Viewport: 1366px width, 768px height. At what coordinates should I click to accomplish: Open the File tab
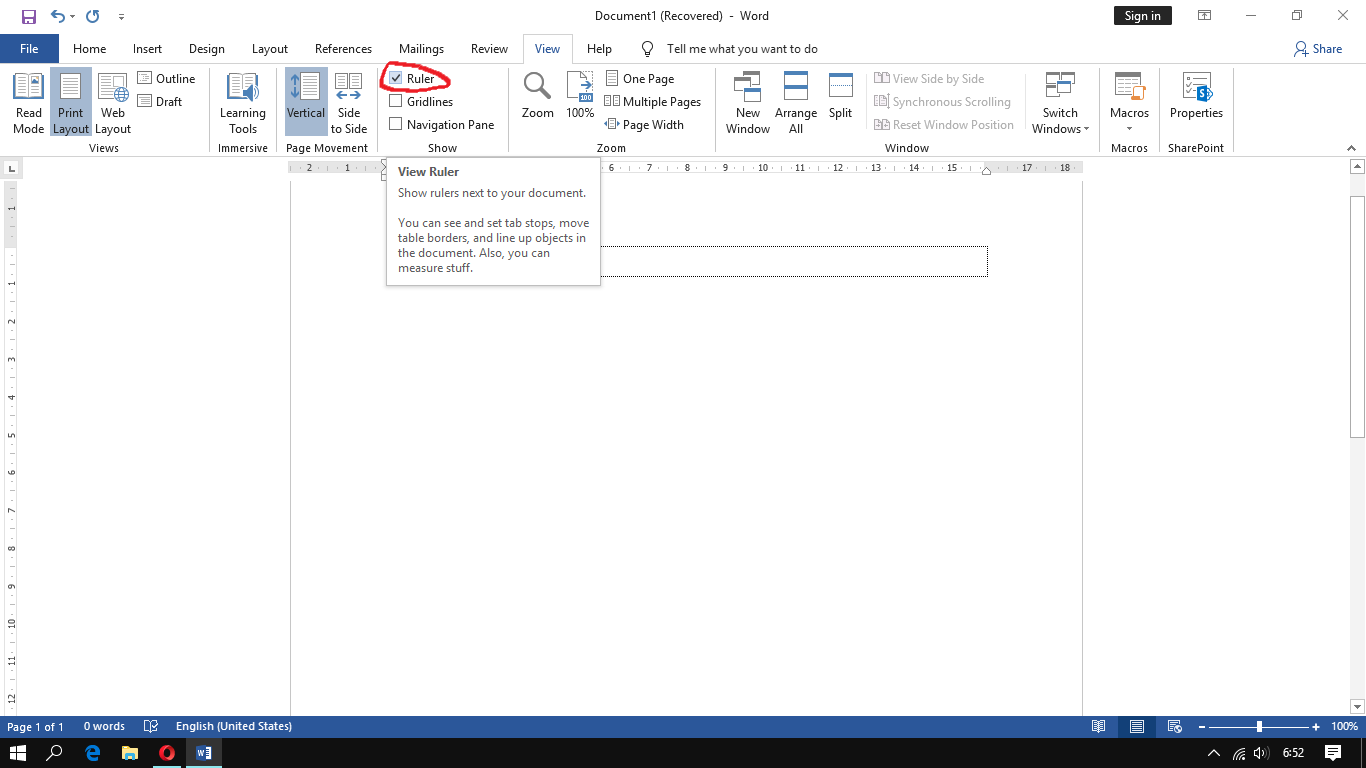point(29,49)
